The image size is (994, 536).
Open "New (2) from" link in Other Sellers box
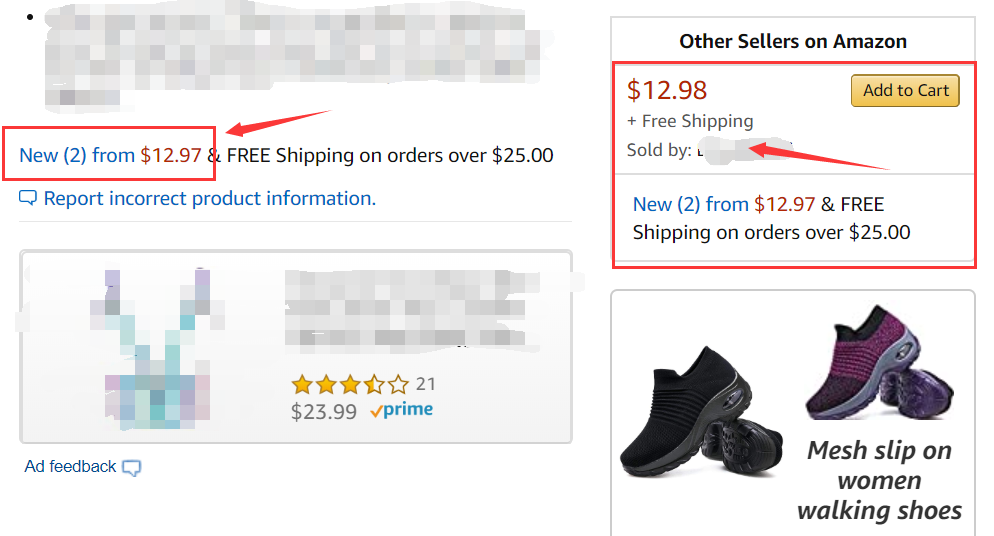click(690, 205)
